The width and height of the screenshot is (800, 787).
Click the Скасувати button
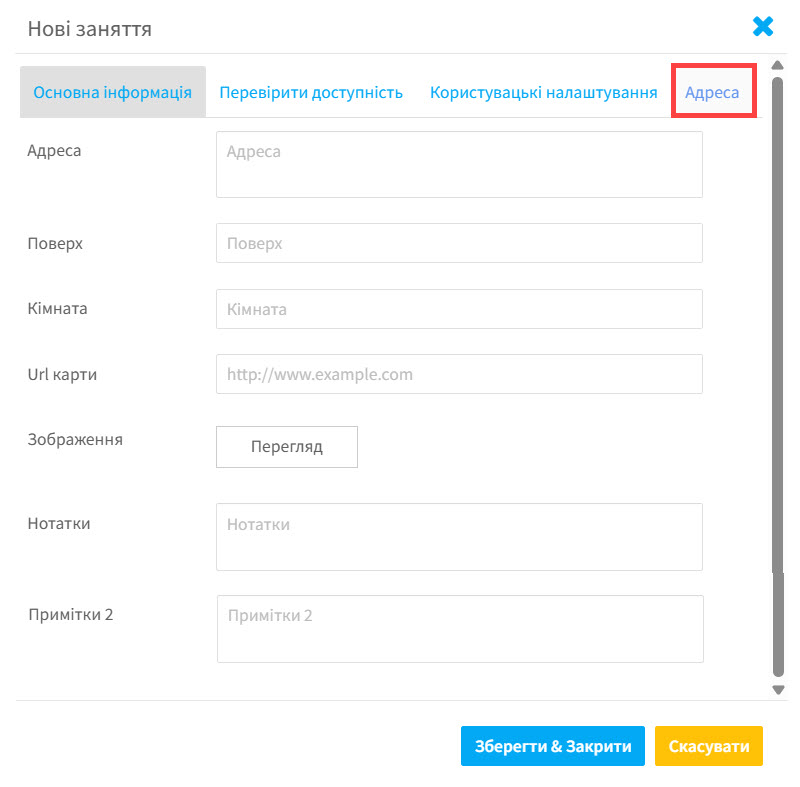coord(709,746)
